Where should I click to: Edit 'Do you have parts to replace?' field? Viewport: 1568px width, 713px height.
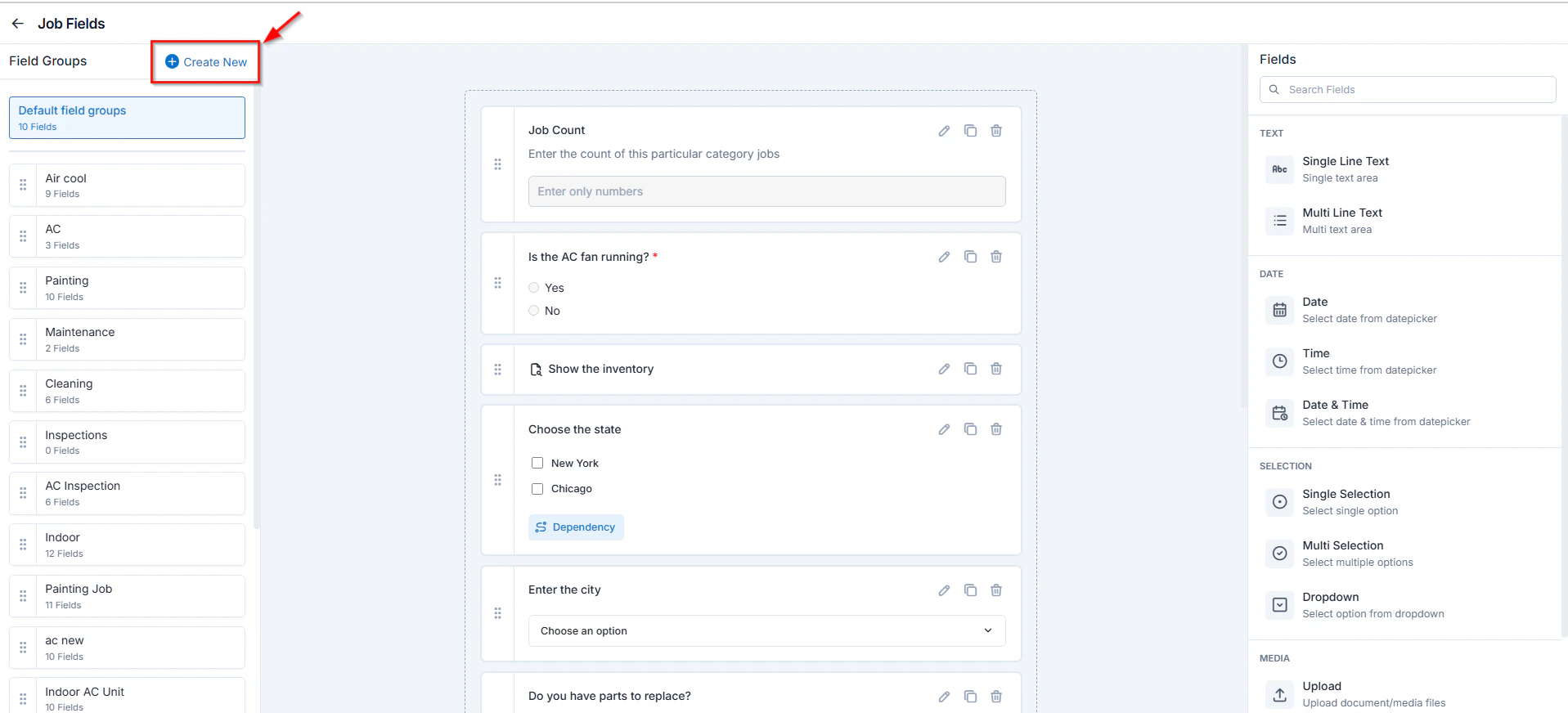(944, 697)
